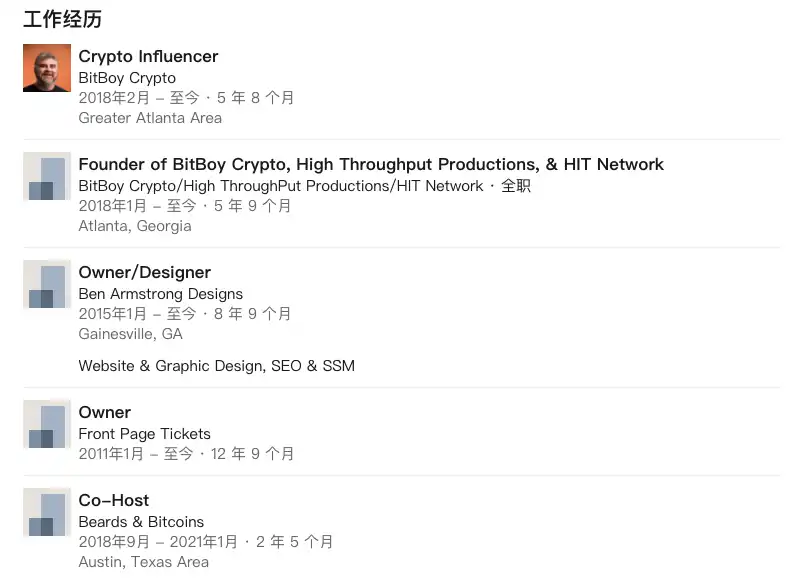Click the Website & Graphic Design description text
This screenshot has width=797, height=581.
(x=217, y=366)
